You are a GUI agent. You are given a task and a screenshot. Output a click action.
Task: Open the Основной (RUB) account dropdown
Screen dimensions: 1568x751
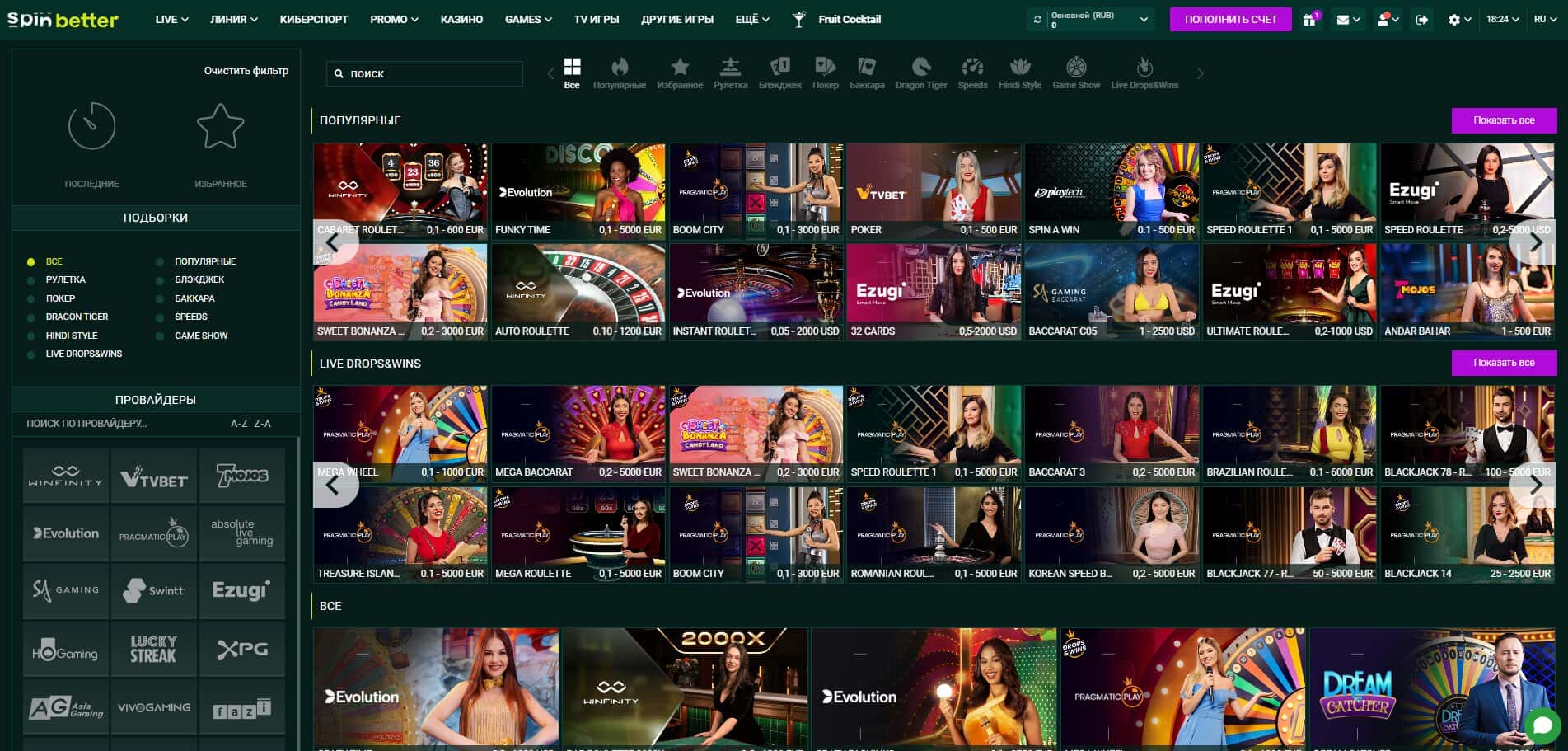point(1099,19)
